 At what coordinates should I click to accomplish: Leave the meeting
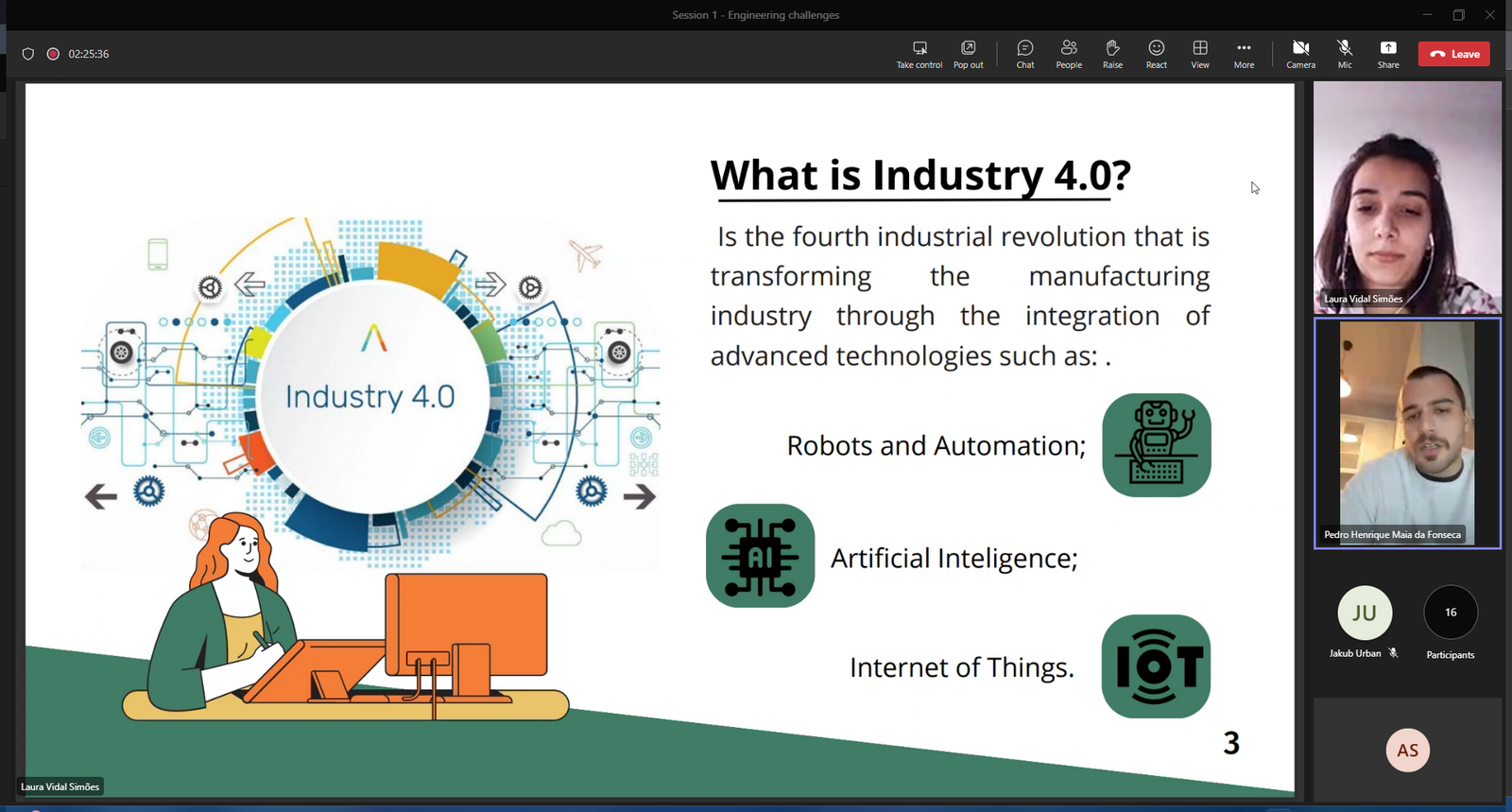(x=1453, y=54)
